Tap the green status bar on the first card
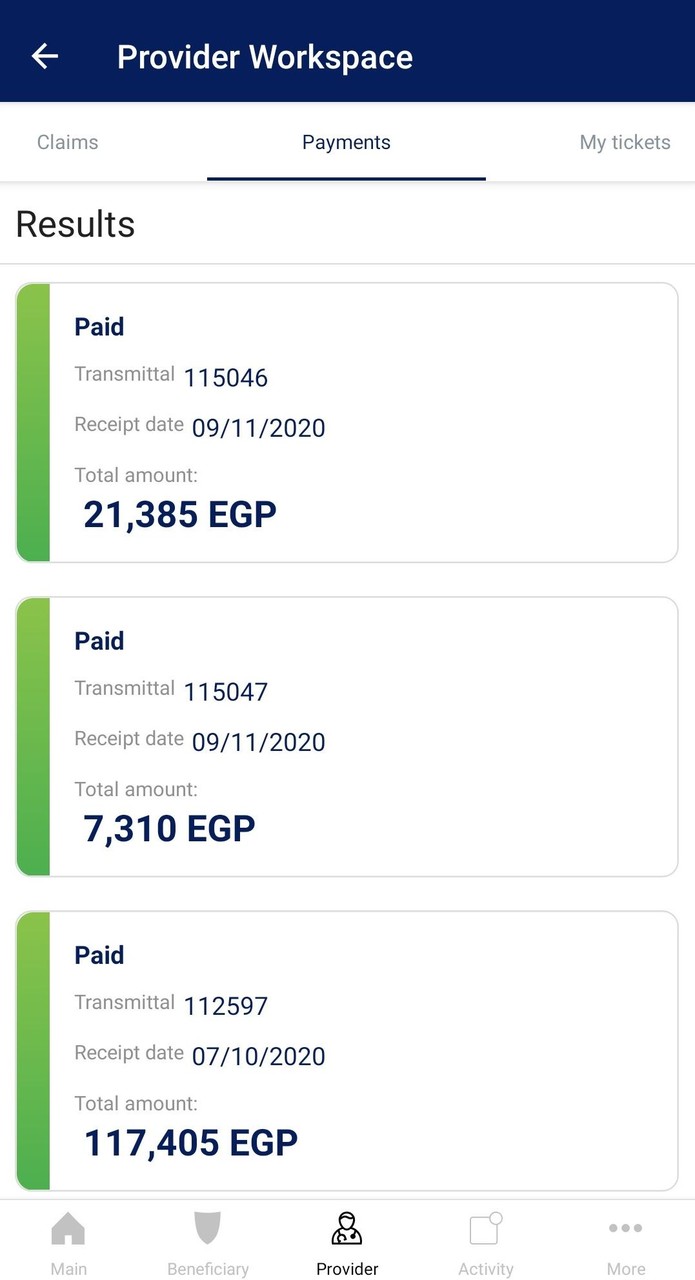The height and width of the screenshot is (1280, 695). coord(31,422)
